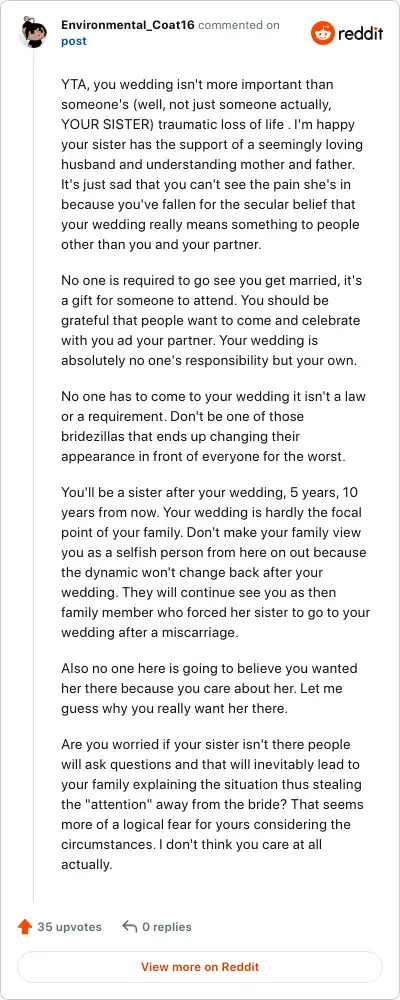The image size is (400, 1000).
Task: Click the vertical comment thread line
Action: 33,478
